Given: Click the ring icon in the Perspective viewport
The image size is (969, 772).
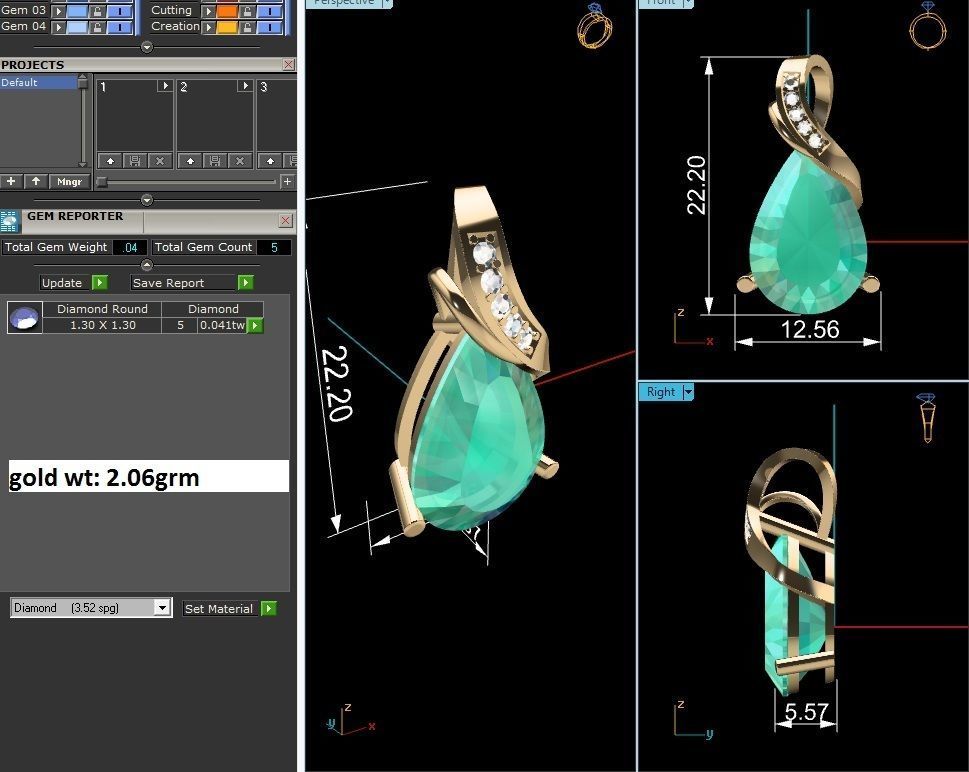Looking at the screenshot, I should 595,26.
